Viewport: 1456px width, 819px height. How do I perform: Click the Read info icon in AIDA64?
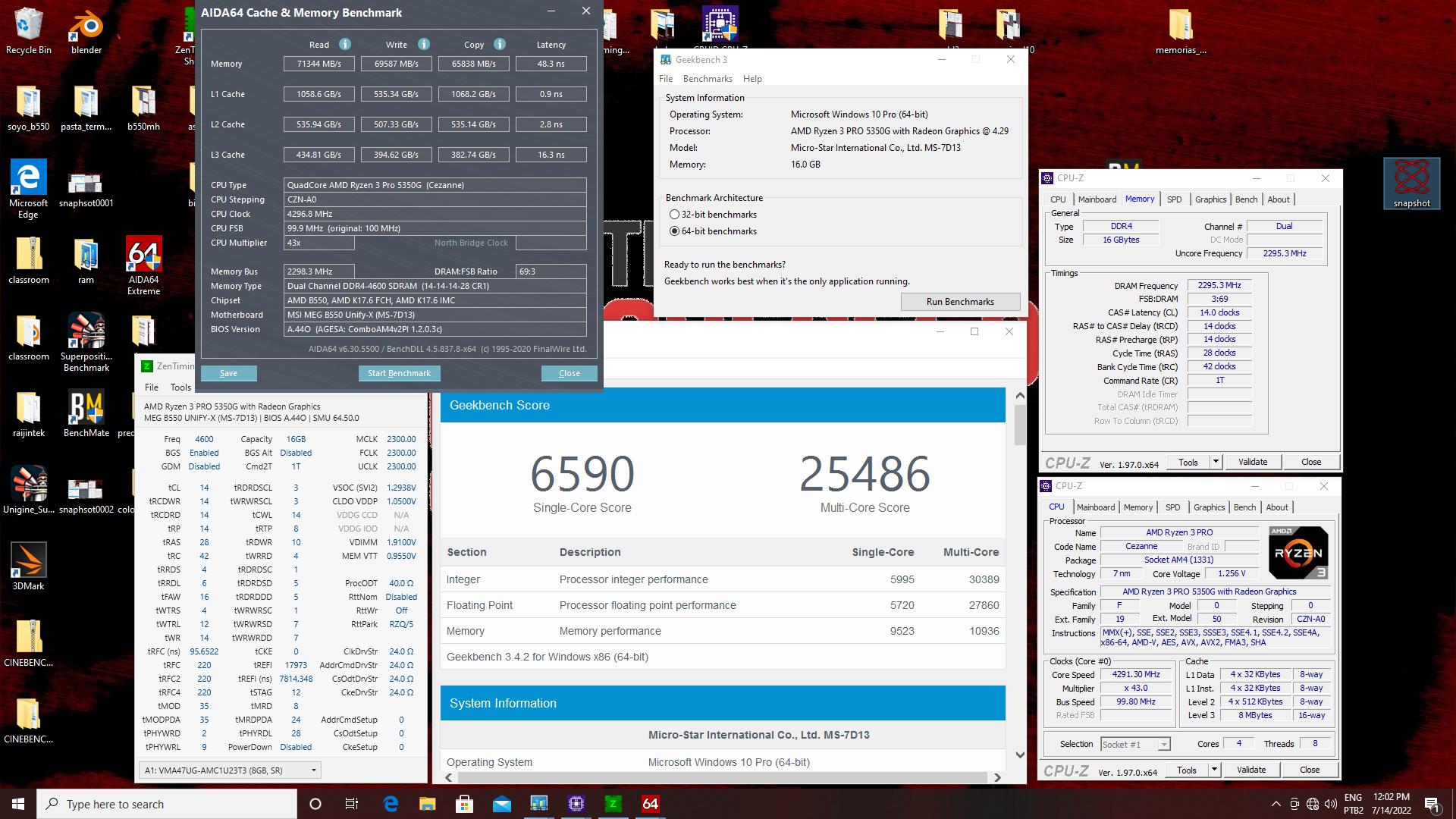[345, 44]
